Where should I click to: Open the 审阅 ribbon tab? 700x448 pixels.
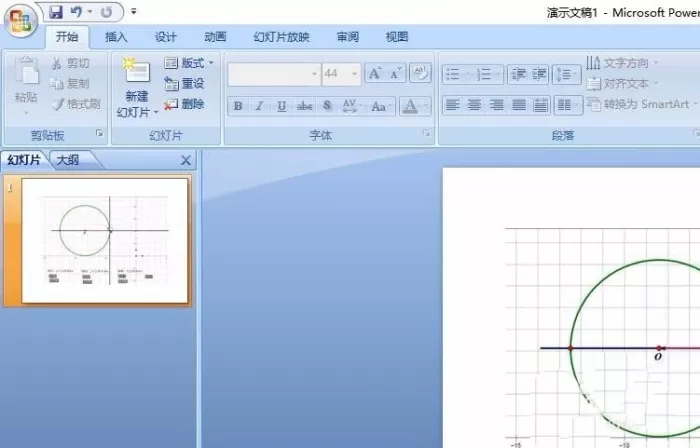coord(348,37)
